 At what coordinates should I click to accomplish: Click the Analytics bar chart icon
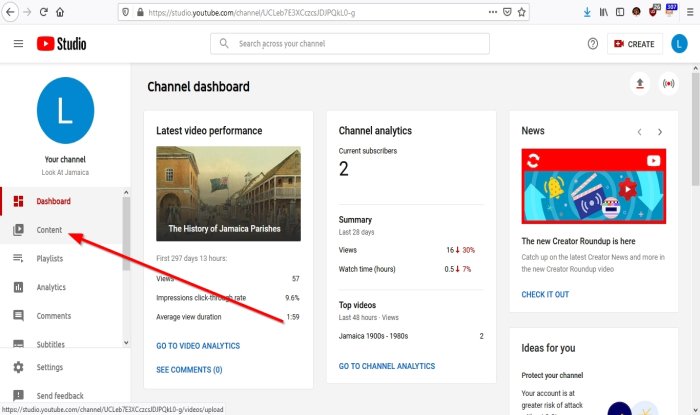18,287
